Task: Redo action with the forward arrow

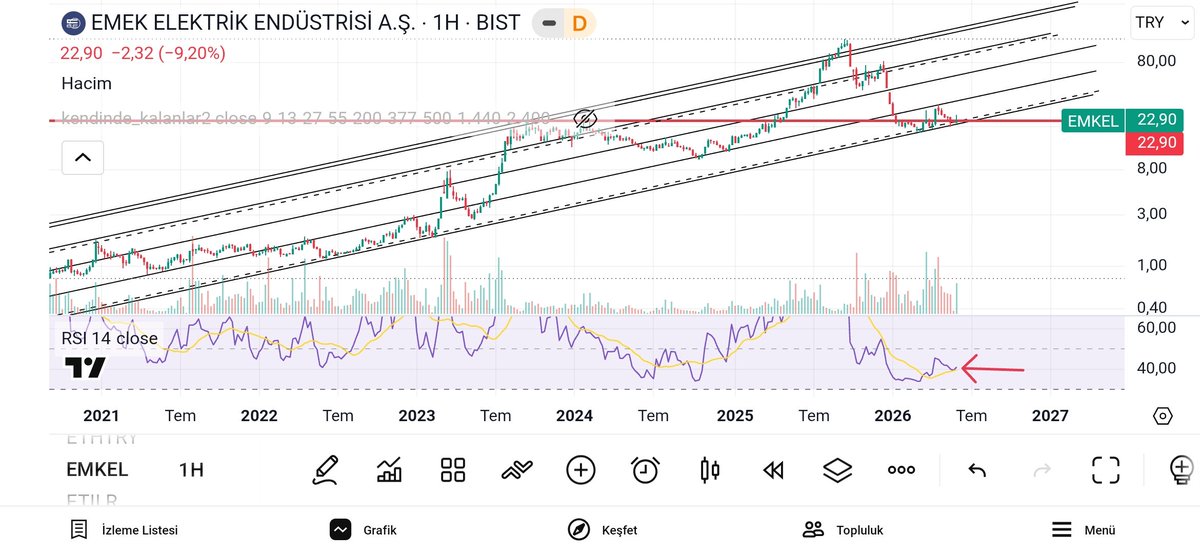Action: click(x=1041, y=469)
